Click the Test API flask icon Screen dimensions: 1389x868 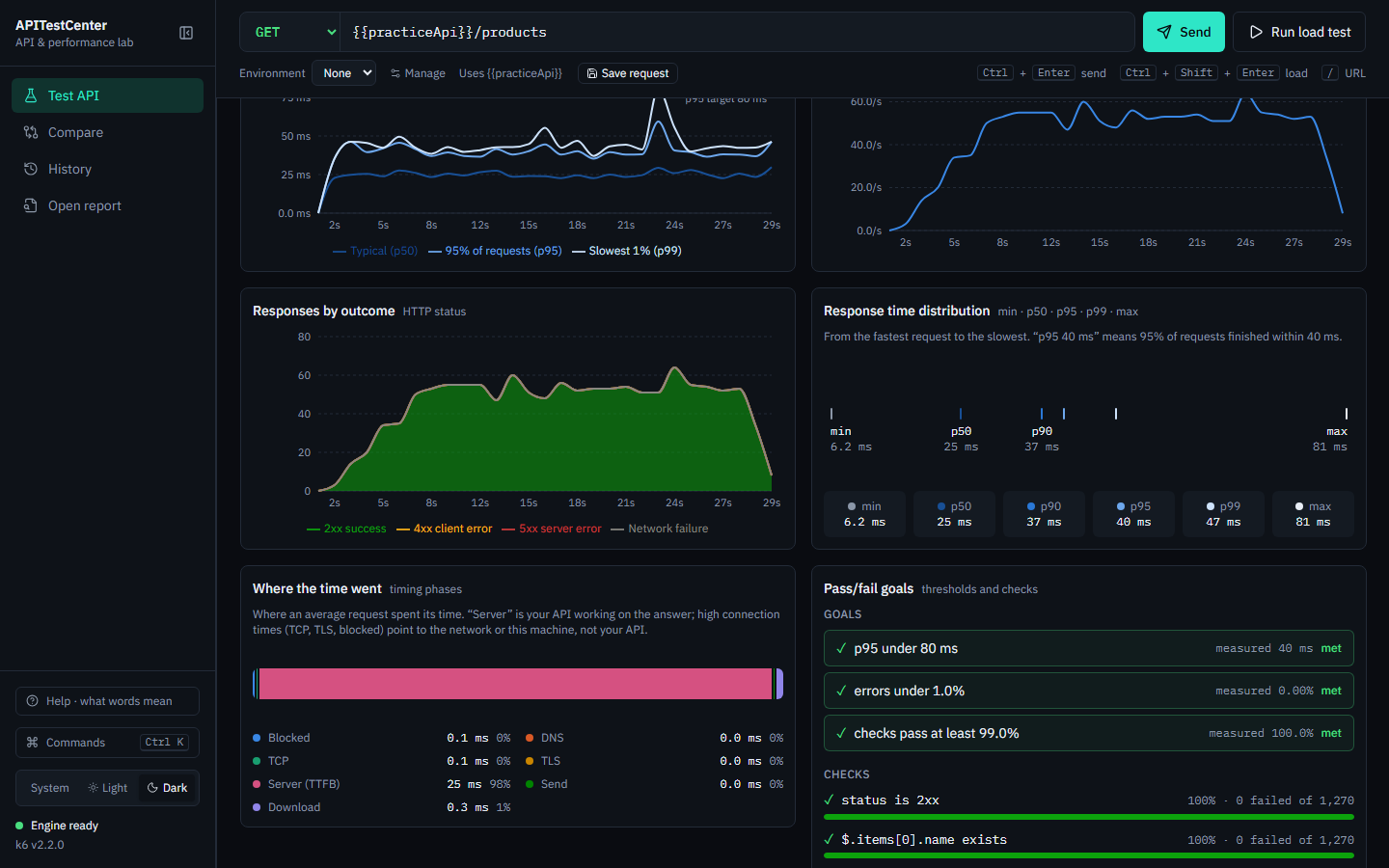31,95
